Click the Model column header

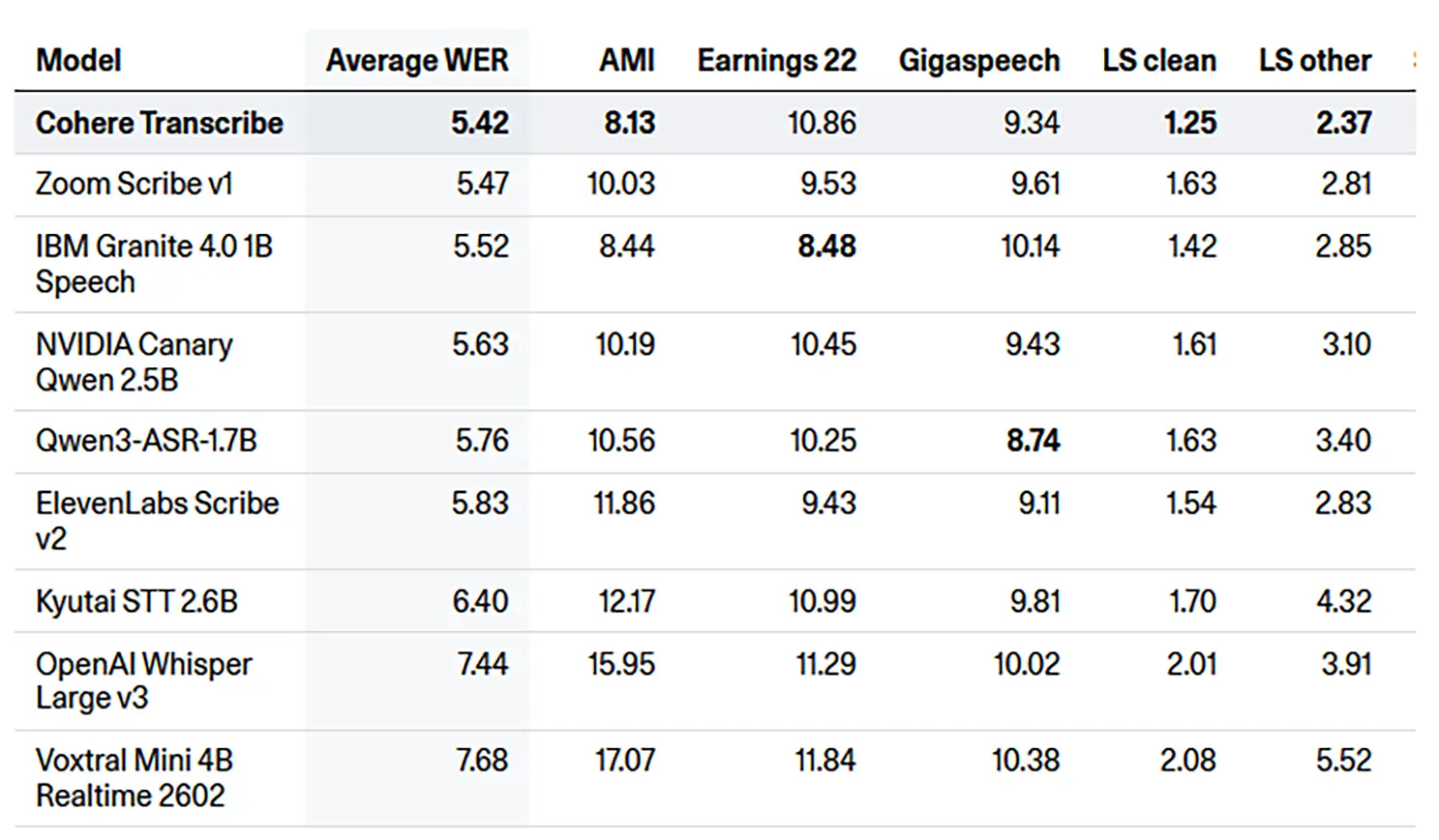tap(79, 60)
